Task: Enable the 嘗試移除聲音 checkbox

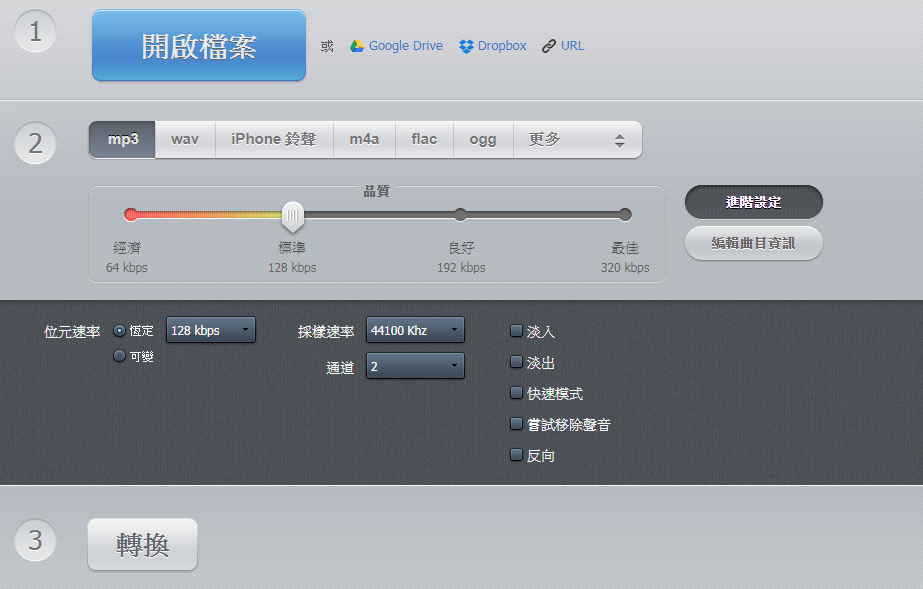Action: point(516,424)
